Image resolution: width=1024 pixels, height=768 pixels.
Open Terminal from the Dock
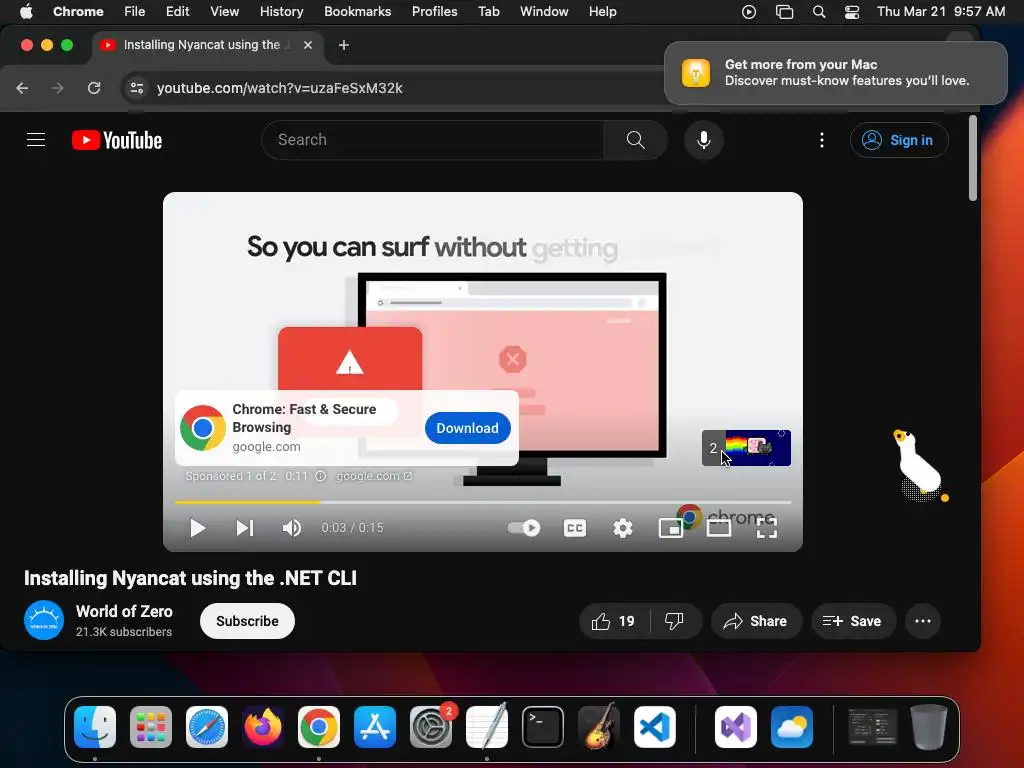pyautogui.click(x=543, y=727)
